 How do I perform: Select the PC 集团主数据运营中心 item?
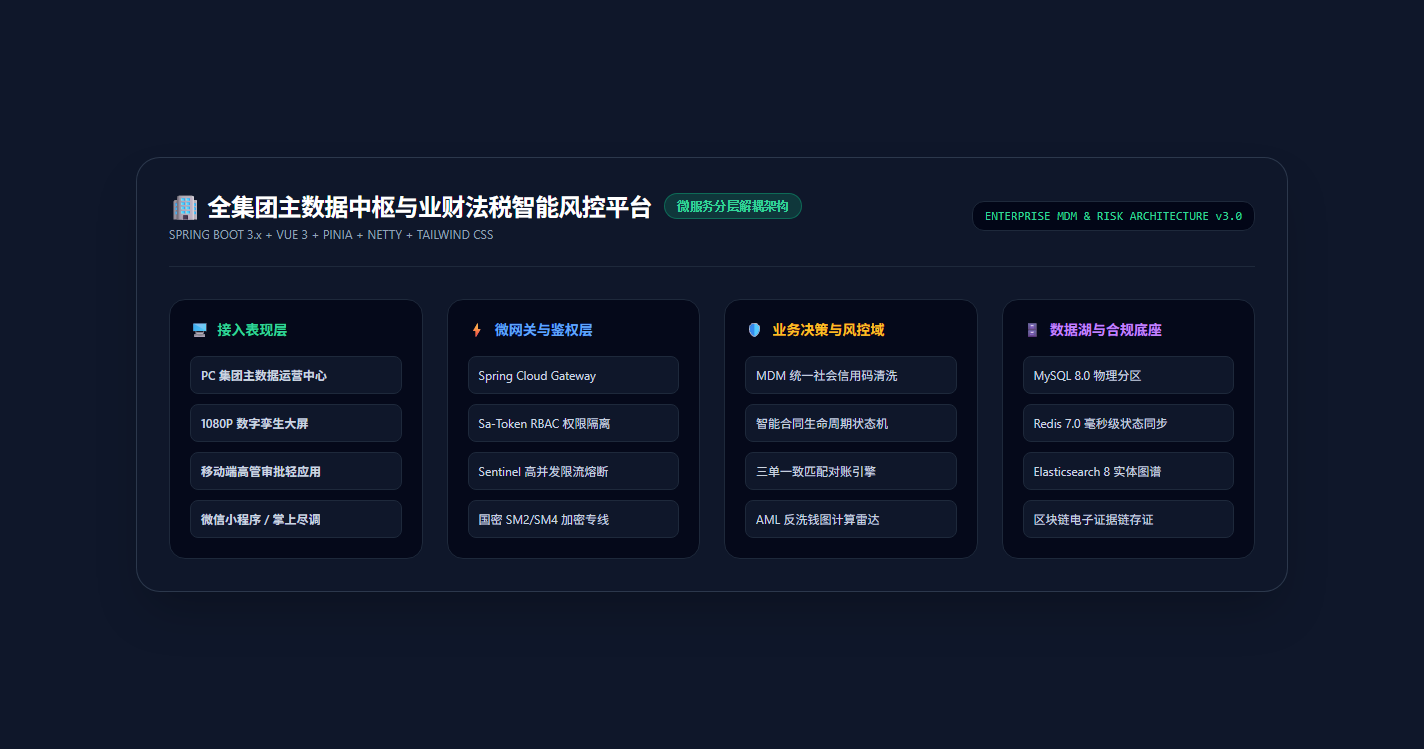tap(296, 375)
